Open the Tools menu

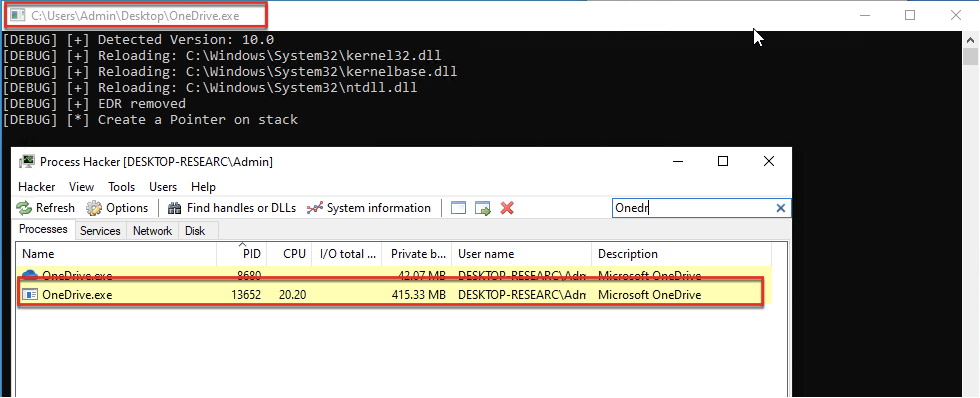pyautogui.click(x=121, y=187)
